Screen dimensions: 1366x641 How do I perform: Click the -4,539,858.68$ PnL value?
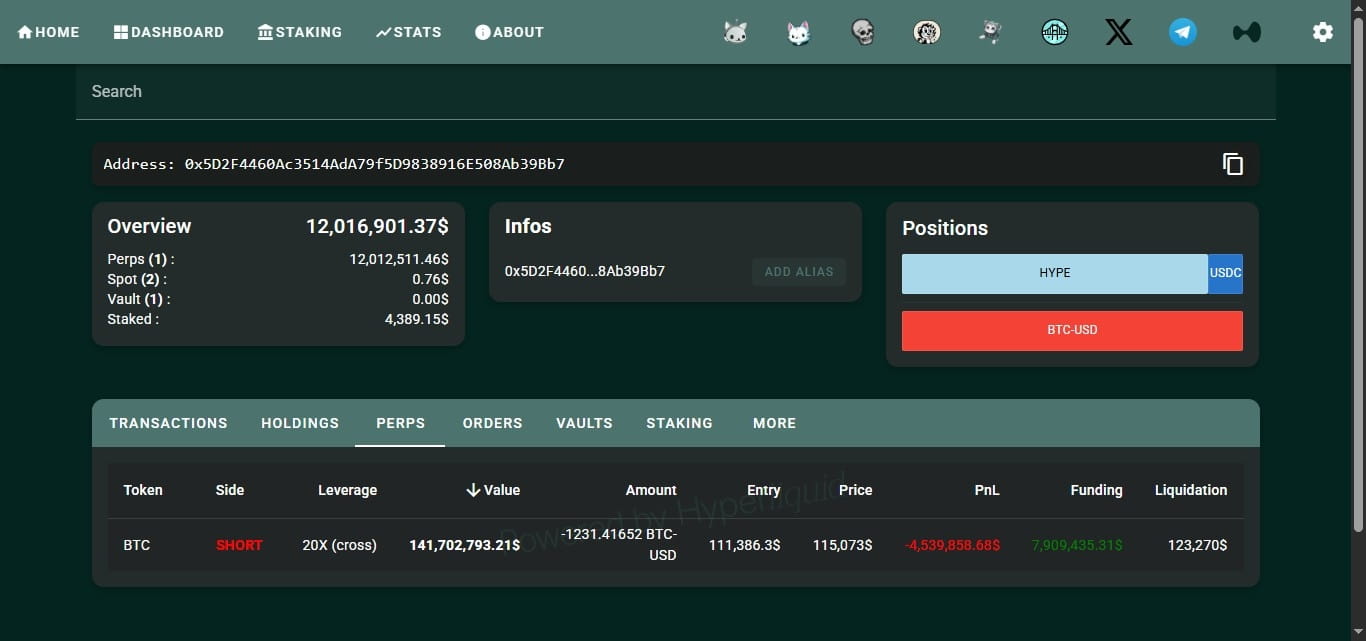pyautogui.click(x=952, y=546)
